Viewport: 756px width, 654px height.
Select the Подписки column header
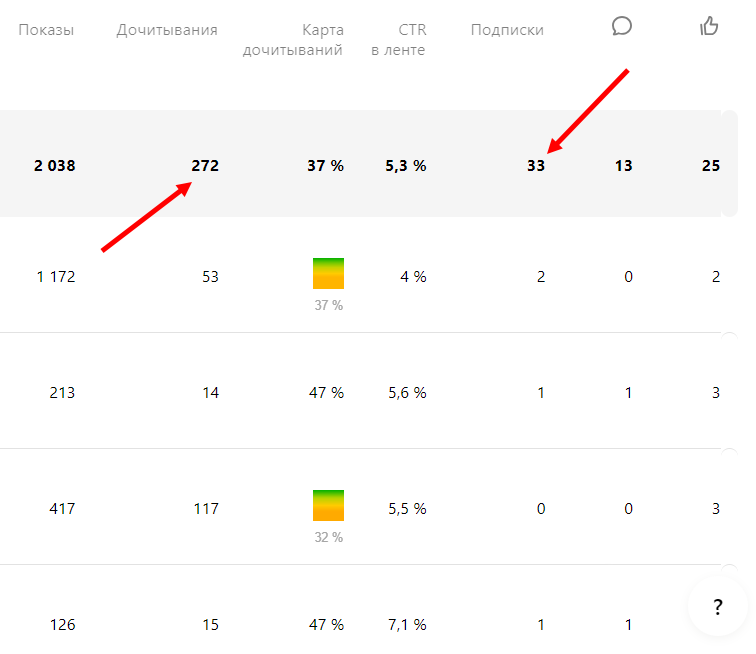click(507, 30)
